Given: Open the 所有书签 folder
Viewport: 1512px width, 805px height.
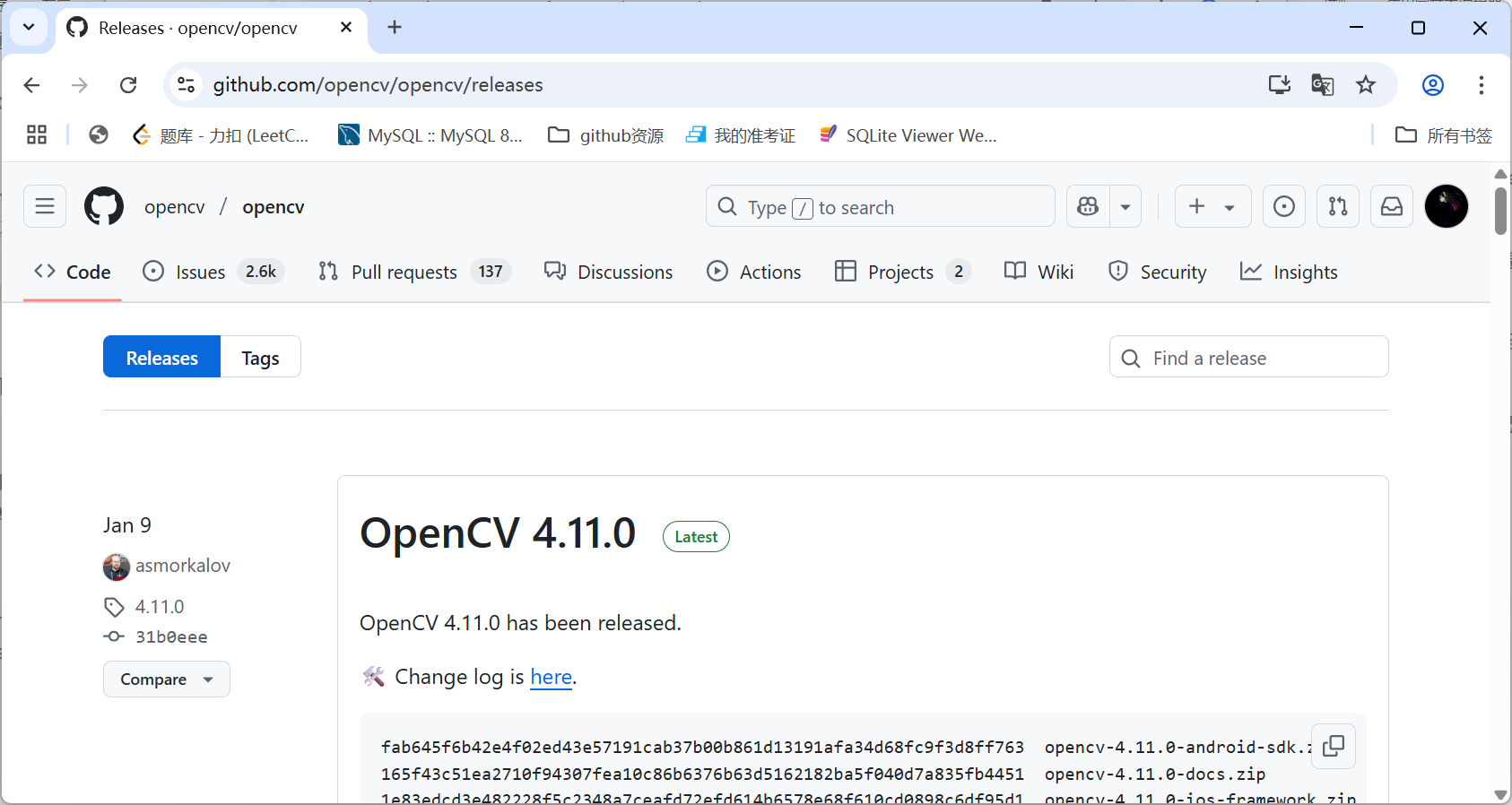Looking at the screenshot, I should (x=1444, y=135).
